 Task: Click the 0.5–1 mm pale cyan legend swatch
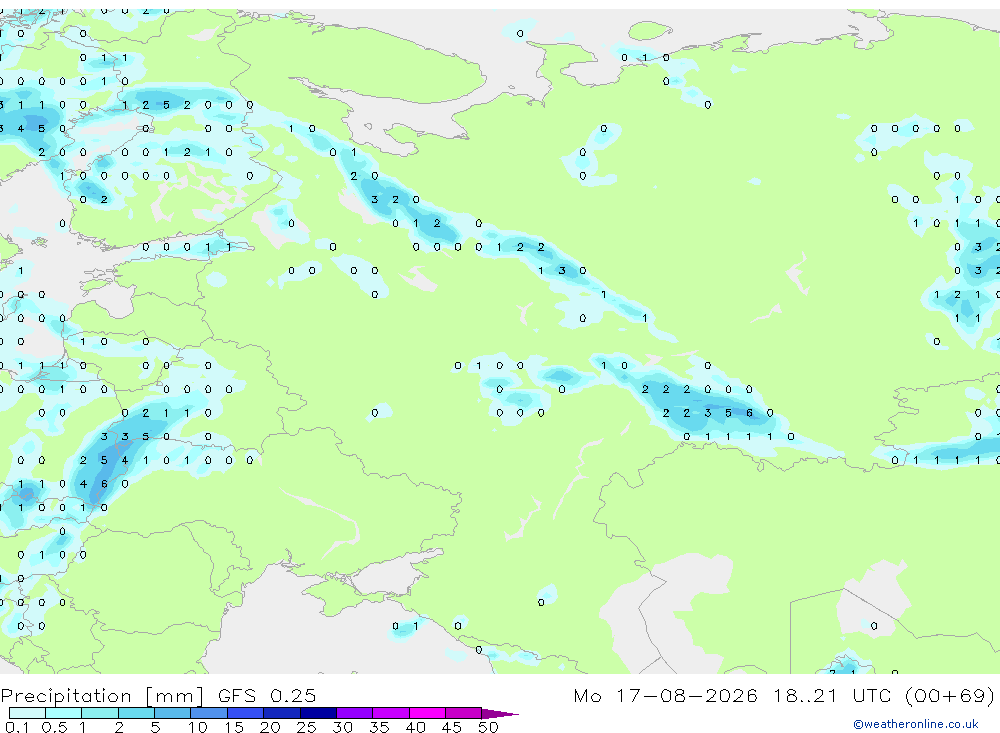64,713
